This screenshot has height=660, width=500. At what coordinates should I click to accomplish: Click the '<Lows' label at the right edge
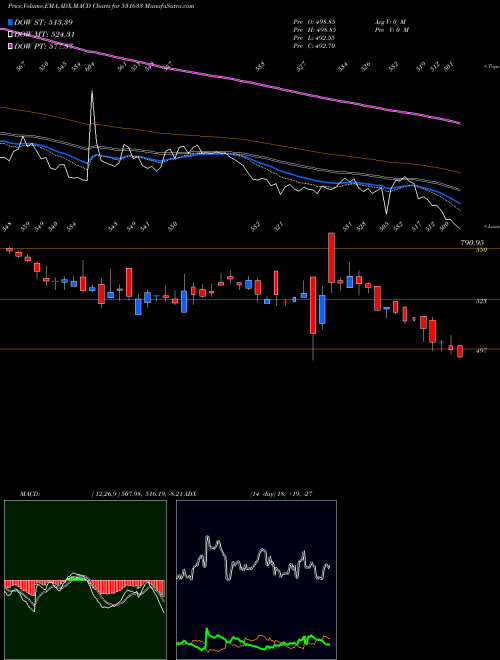point(491,226)
